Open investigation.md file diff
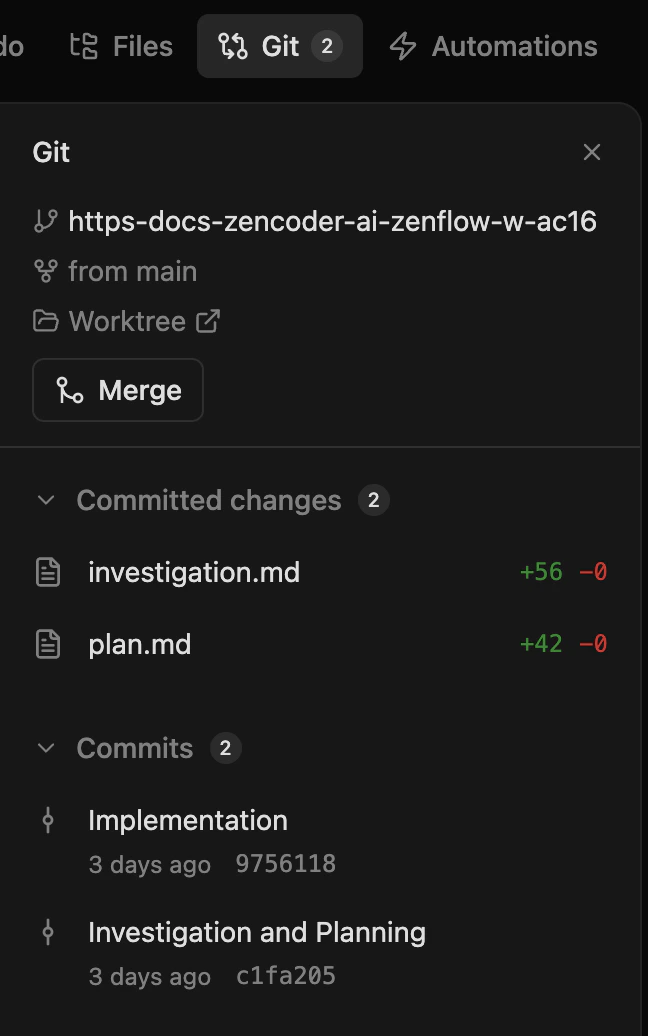648x1036 pixels. [320, 572]
